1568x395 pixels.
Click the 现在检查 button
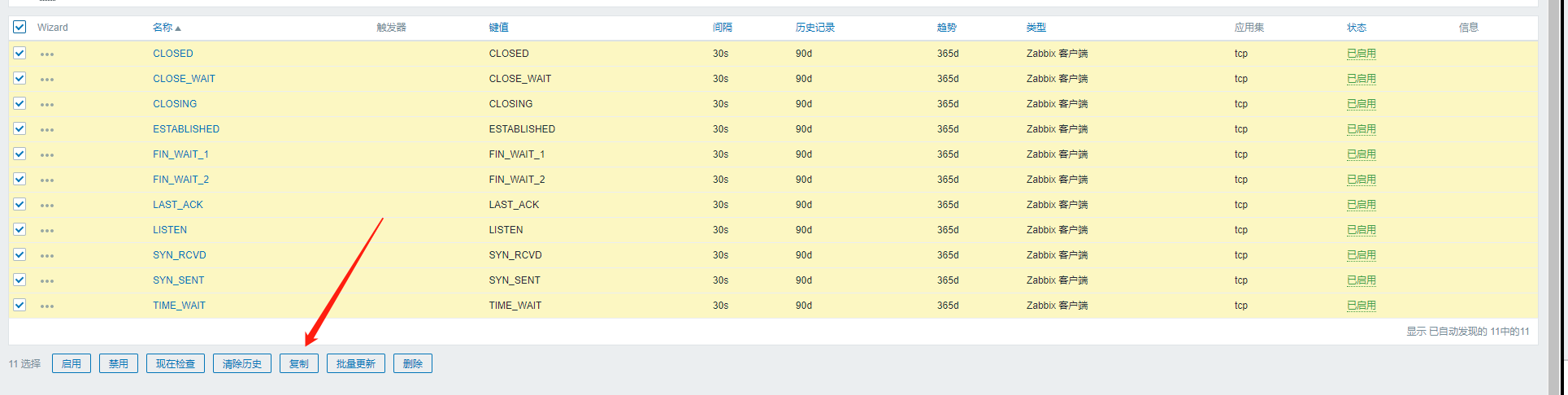[176, 363]
